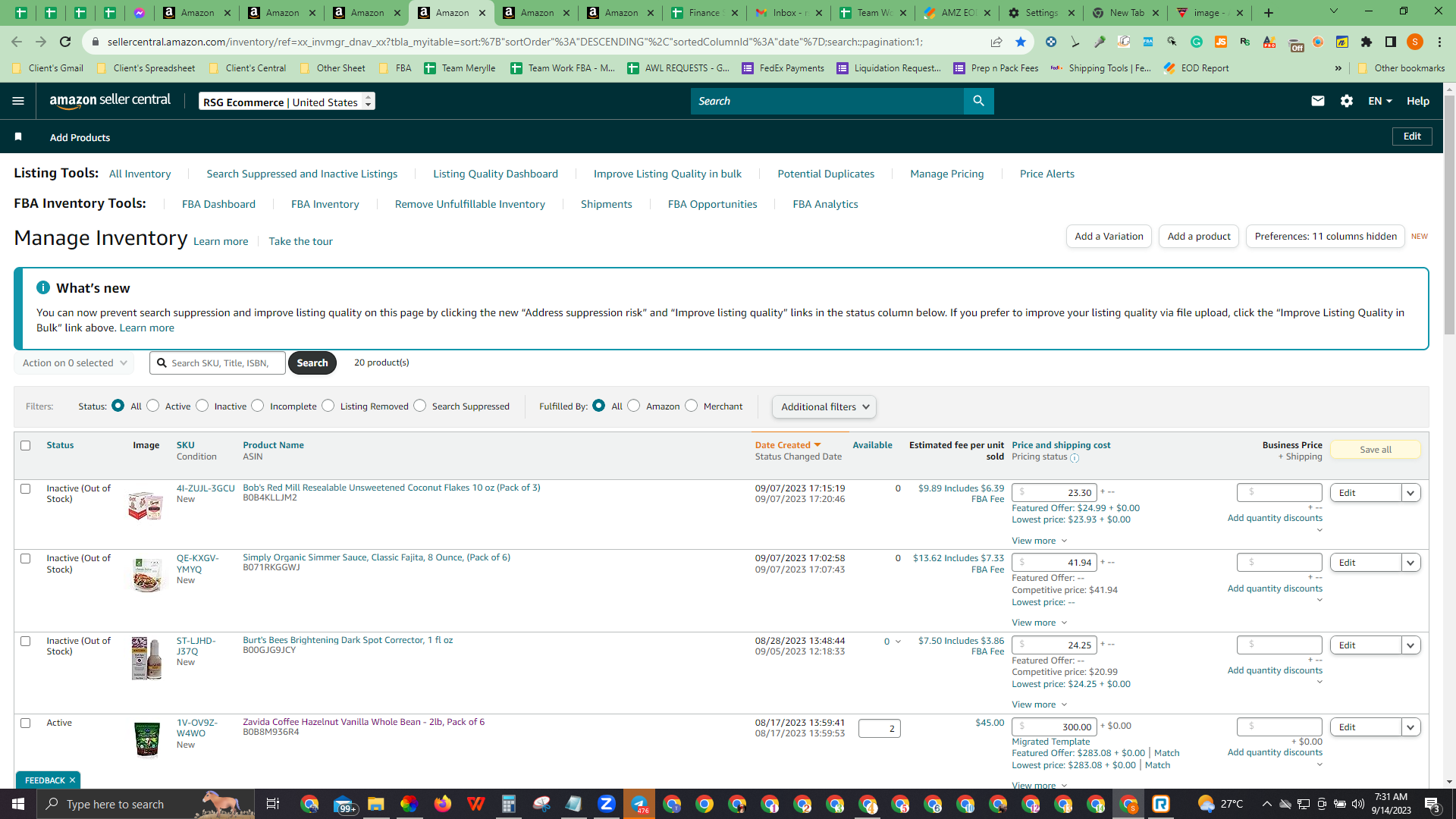Open the messages envelope icon
The image size is (1456, 819).
(1318, 101)
